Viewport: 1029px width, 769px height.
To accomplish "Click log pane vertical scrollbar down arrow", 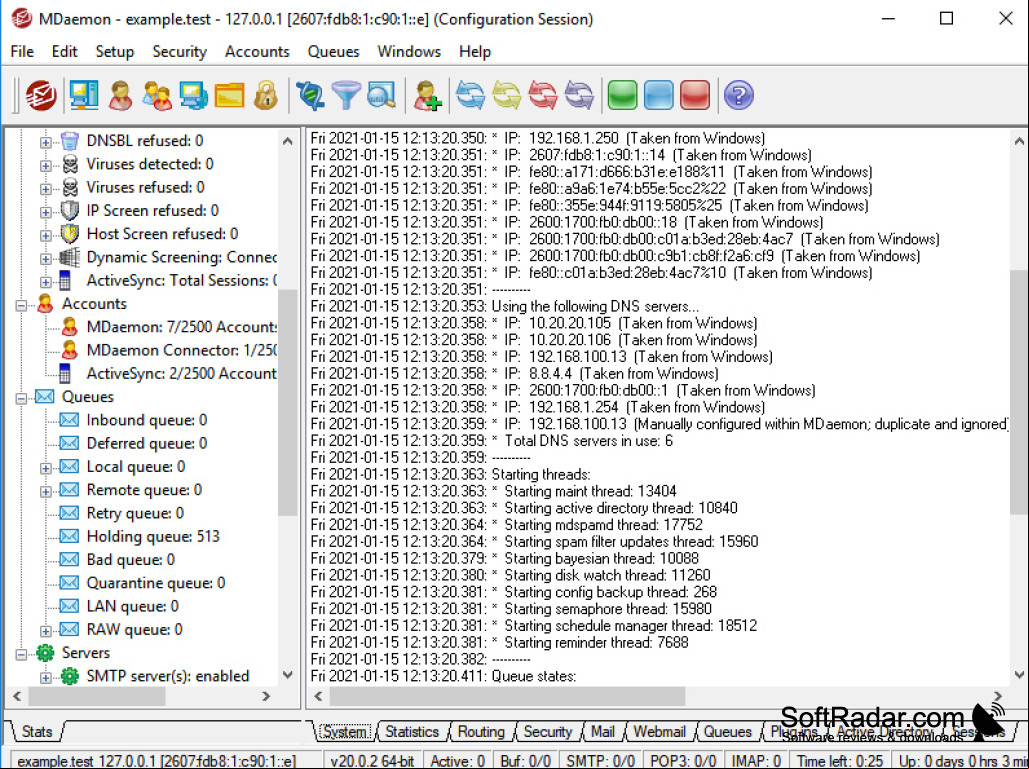I will coord(1019,675).
